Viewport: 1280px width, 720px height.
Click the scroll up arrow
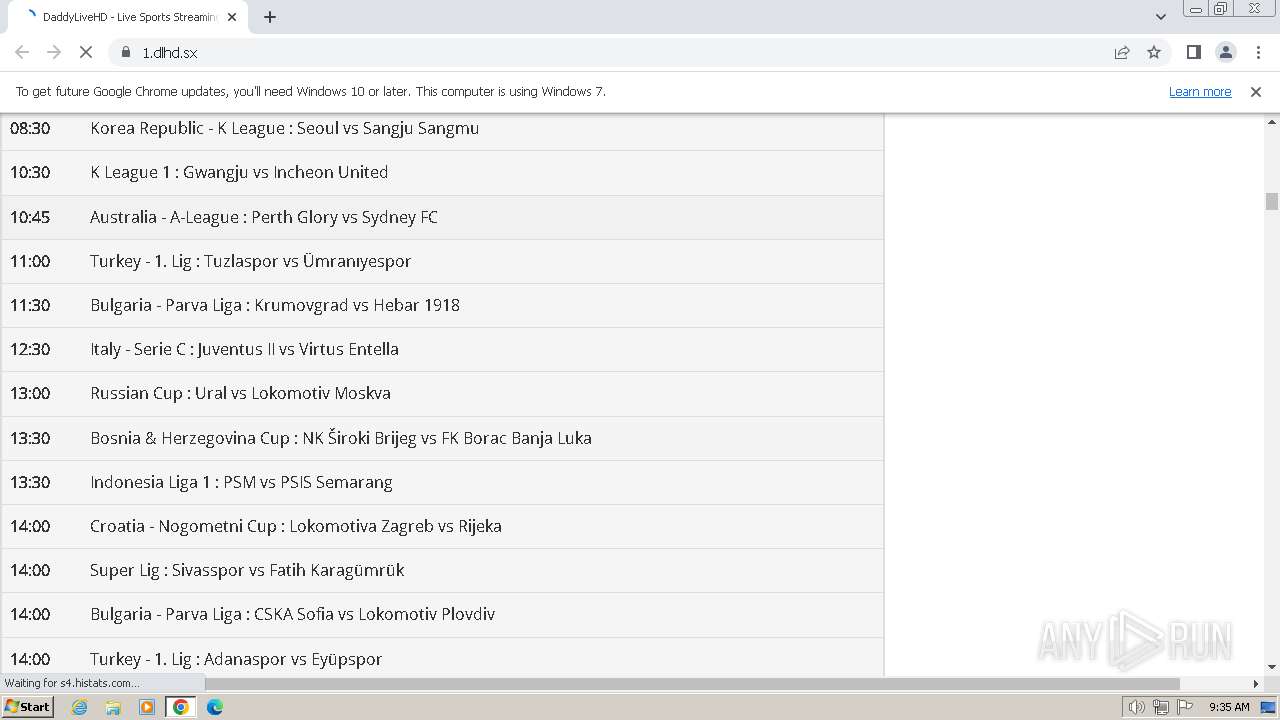click(x=1271, y=121)
